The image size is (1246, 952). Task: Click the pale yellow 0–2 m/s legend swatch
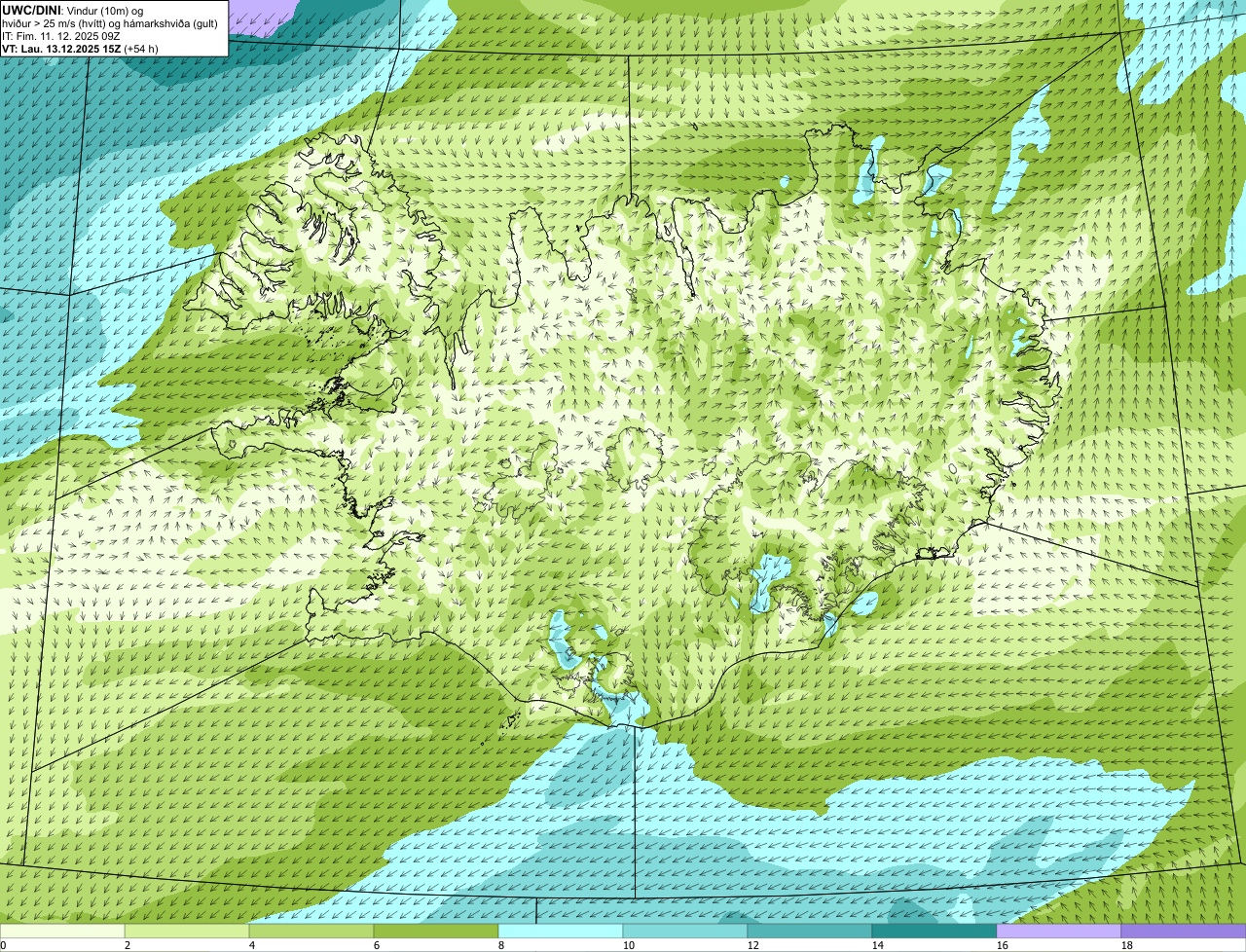[62, 932]
